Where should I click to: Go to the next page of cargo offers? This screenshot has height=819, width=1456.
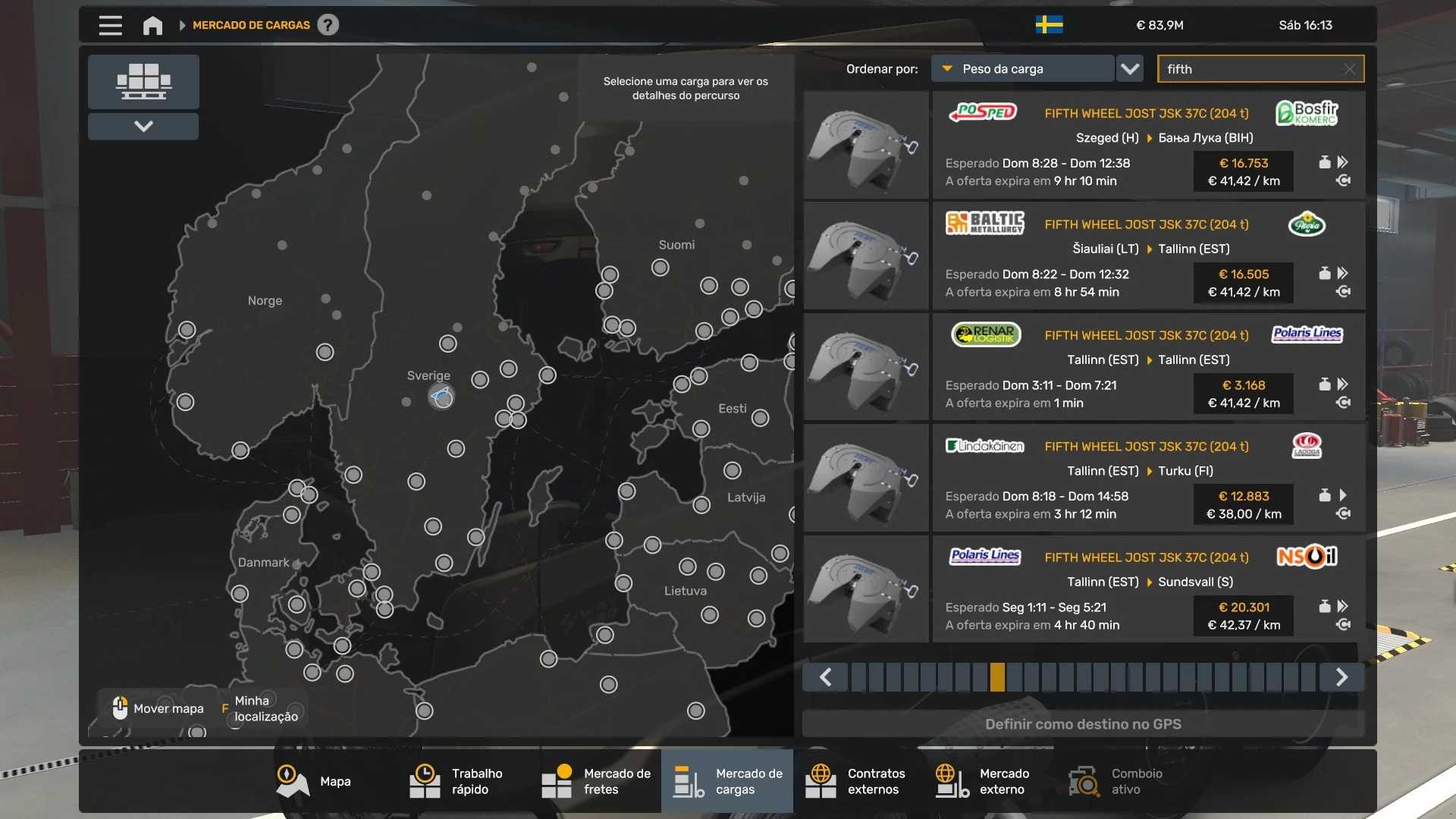point(1341,677)
